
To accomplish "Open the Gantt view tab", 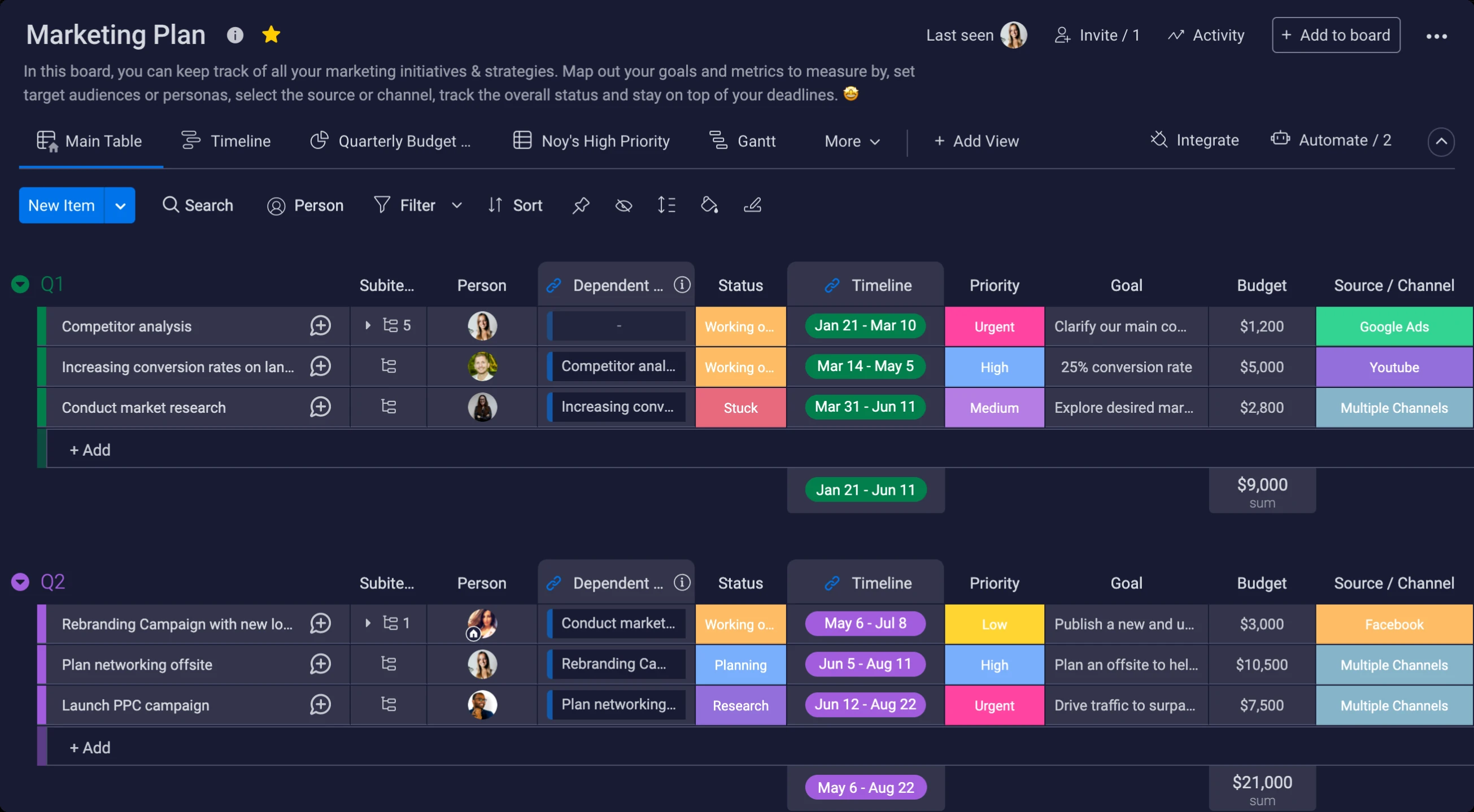I will [x=742, y=141].
